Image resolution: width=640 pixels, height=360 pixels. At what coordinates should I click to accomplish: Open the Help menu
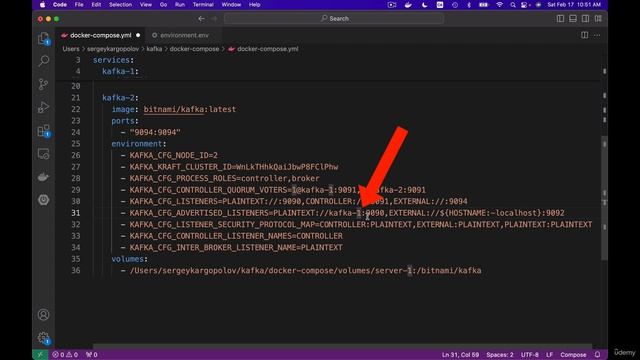254,5
